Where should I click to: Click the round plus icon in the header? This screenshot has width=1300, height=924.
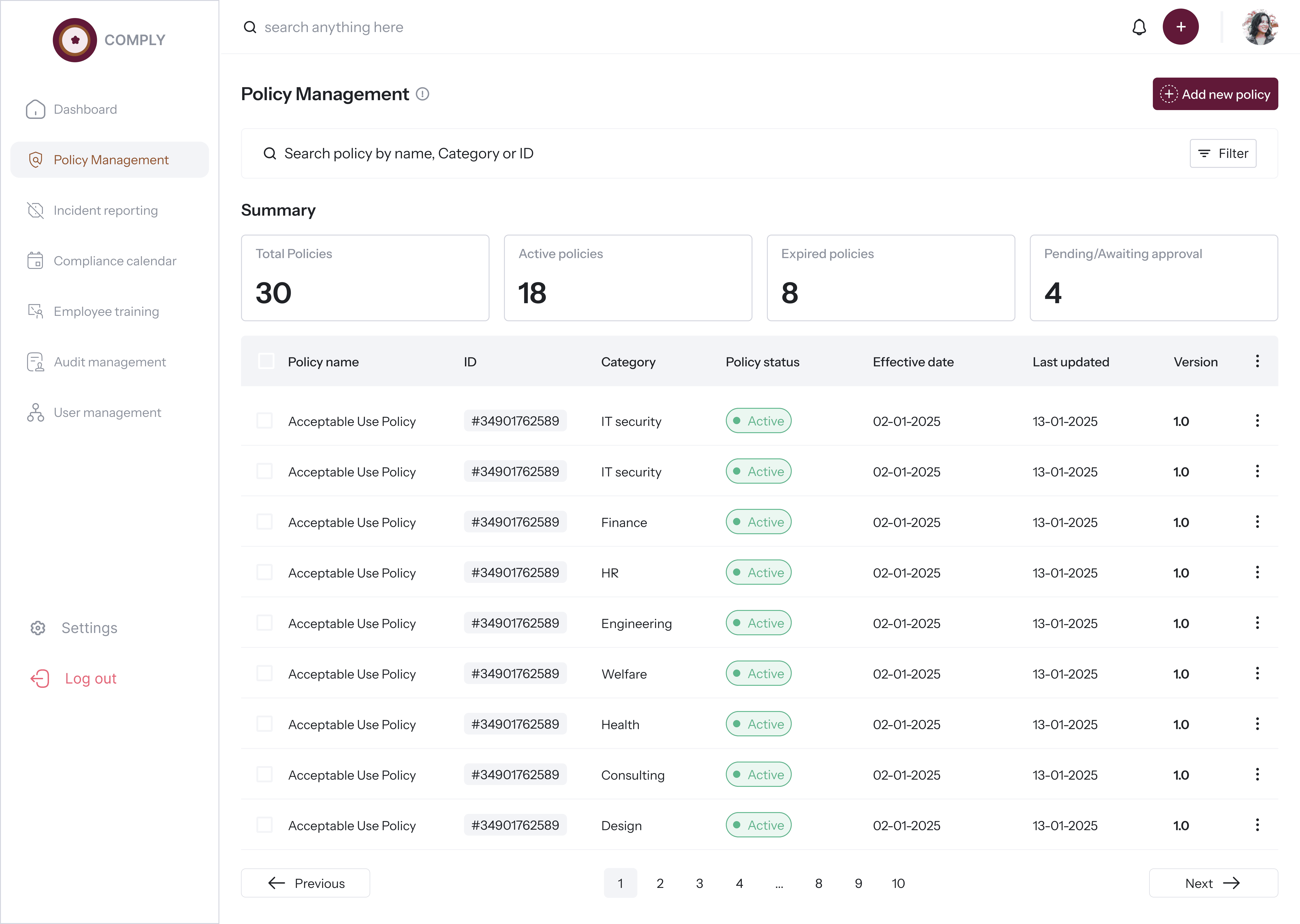[x=1180, y=27]
